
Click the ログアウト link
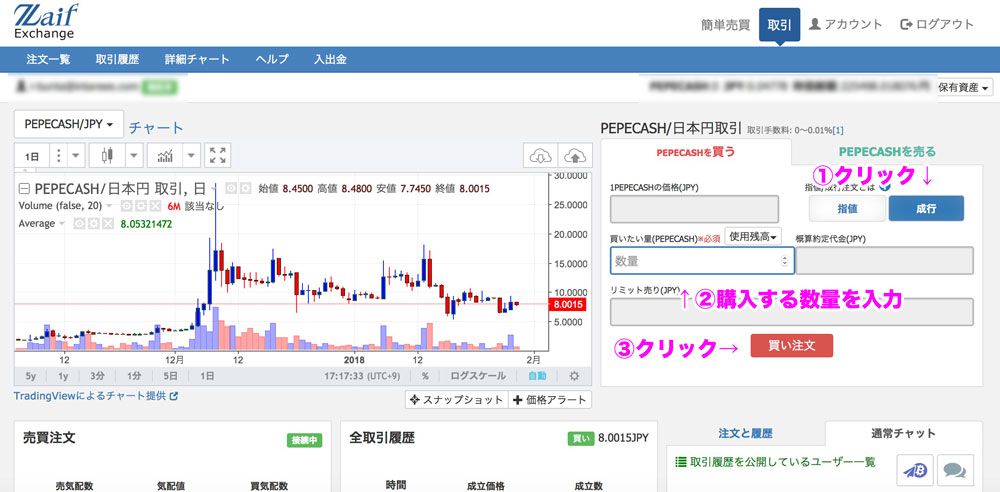pyautogui.click(x=937, y=24)
